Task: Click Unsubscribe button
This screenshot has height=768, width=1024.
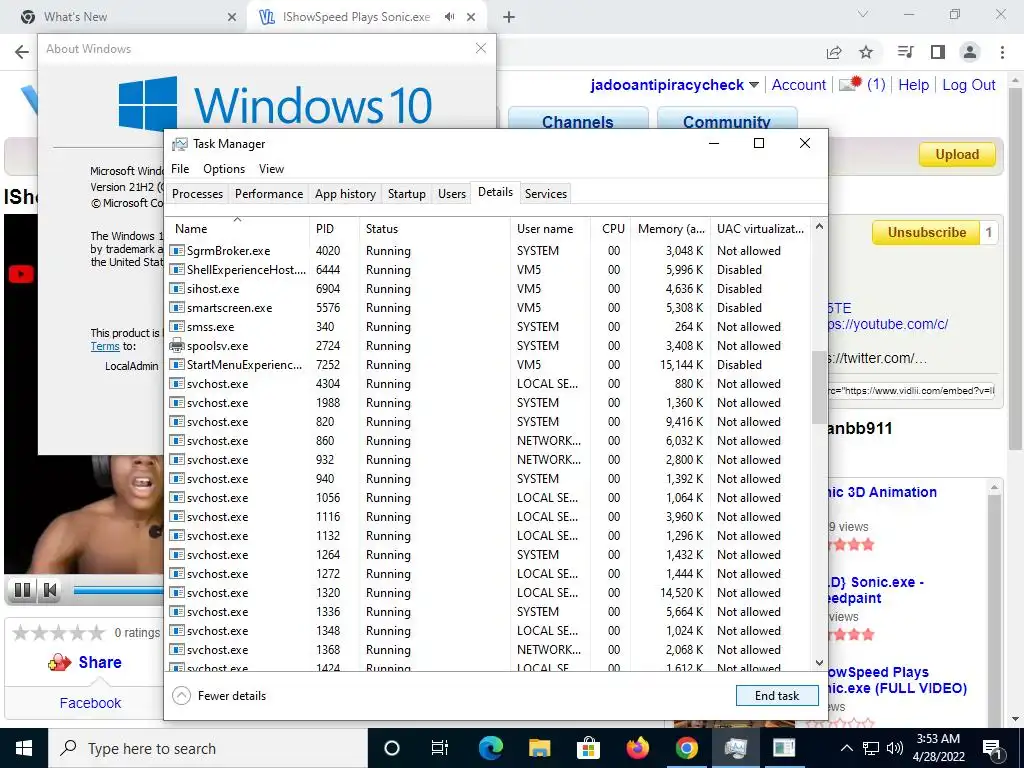Action: click(926, 232)
